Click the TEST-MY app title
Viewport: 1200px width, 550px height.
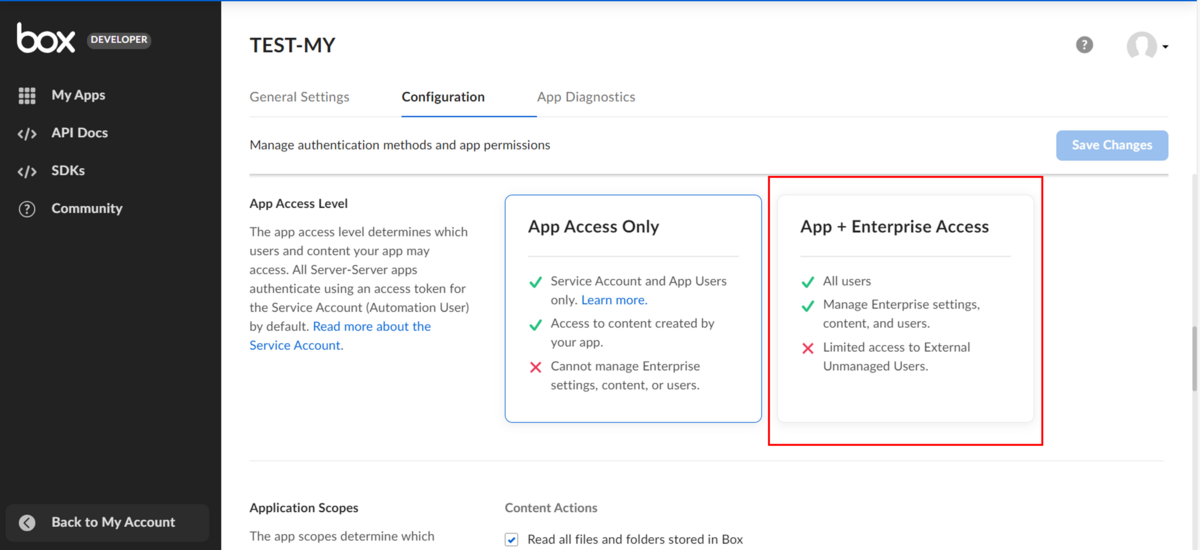click(x=292, y=45)
